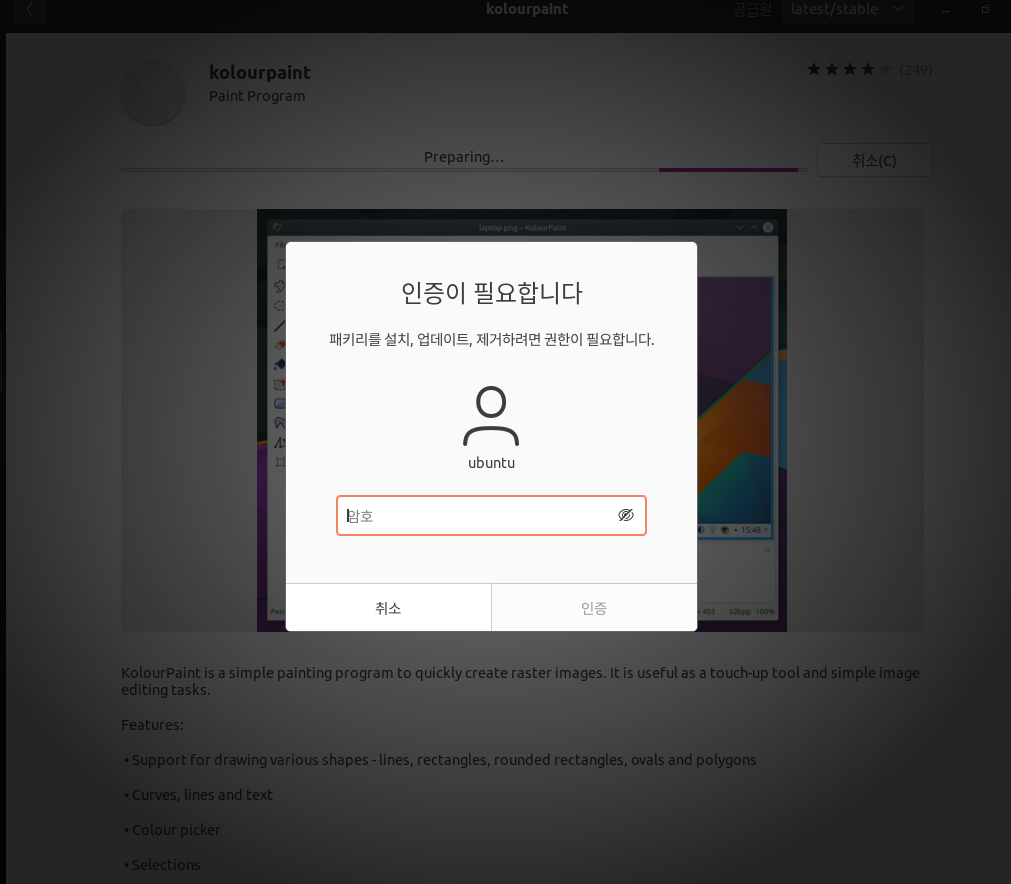
Task: Click the 'Preparing...' status text
Action: [x=464, y=157]
